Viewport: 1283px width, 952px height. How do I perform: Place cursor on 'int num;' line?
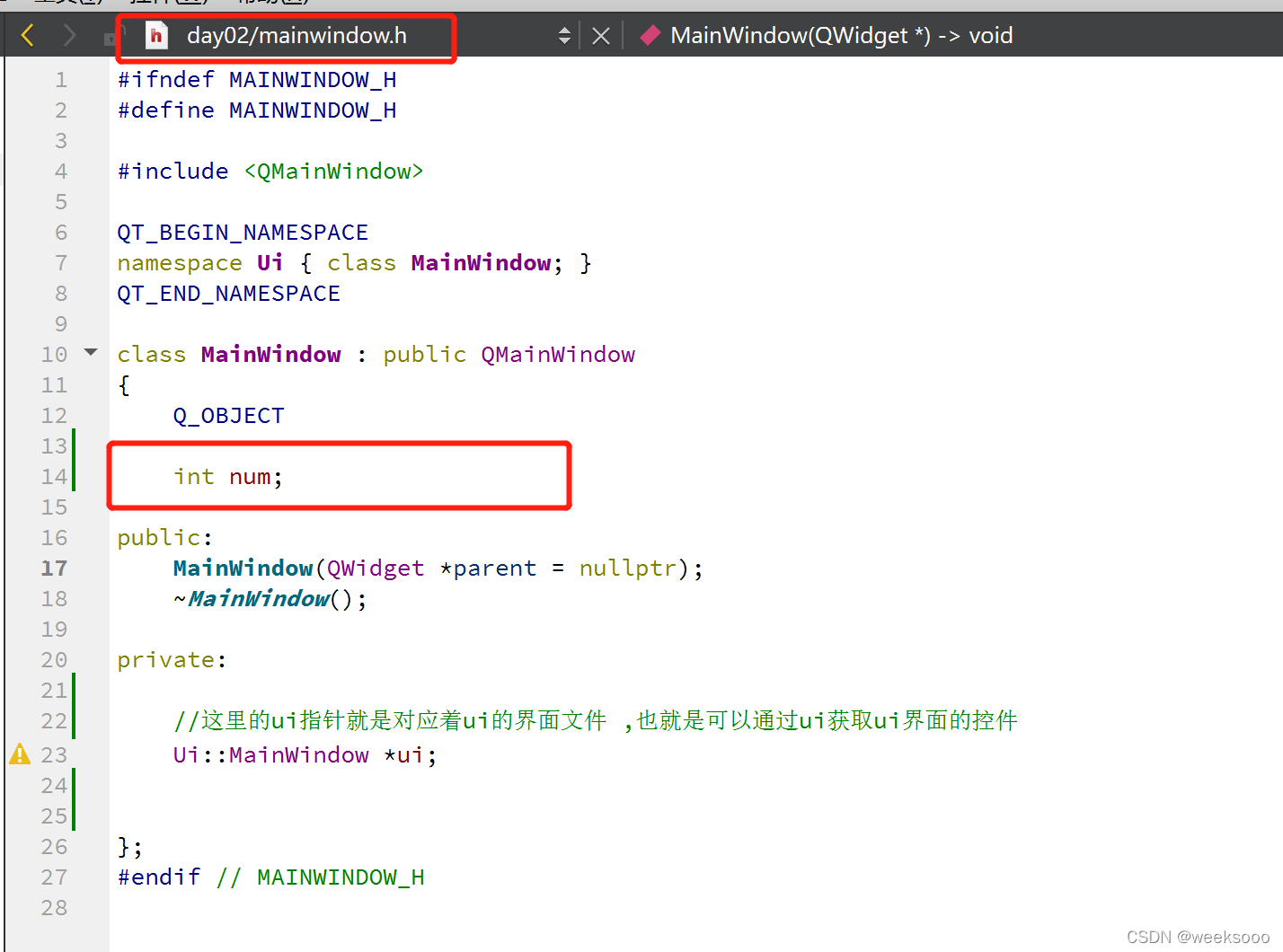click(x=228, y=477)
